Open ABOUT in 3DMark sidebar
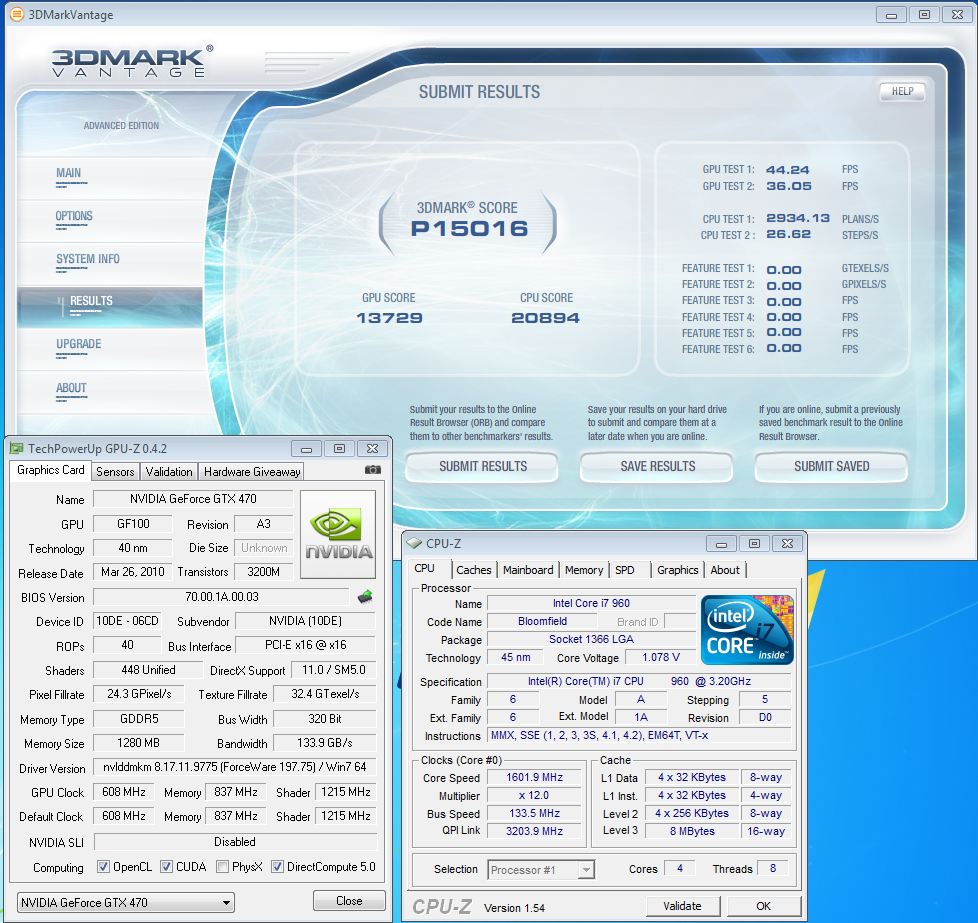This screenshot has height=923, width=978. [x=71, y=388]
